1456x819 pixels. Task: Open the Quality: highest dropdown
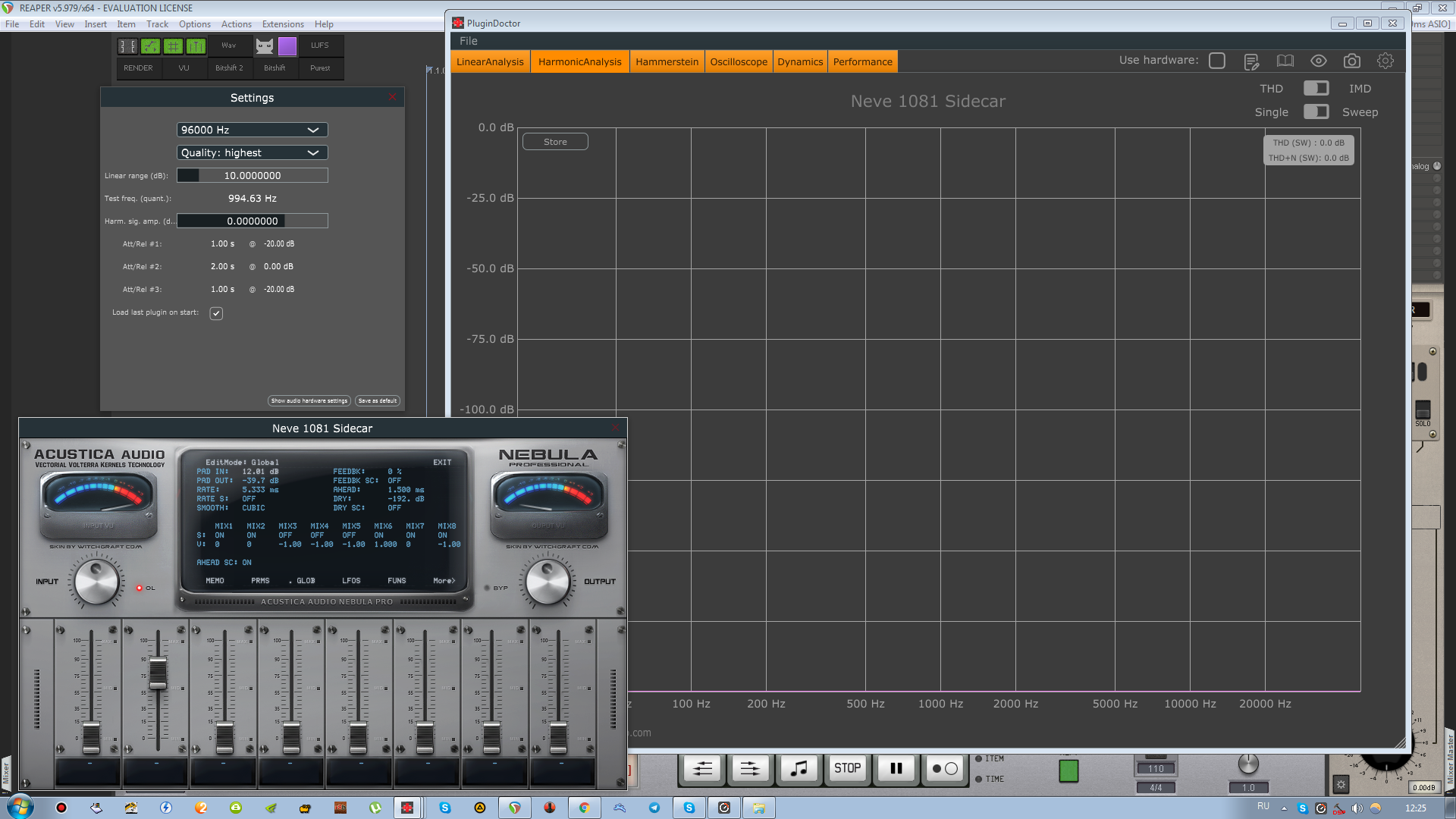pyautogui.click(x=252, y=152)
